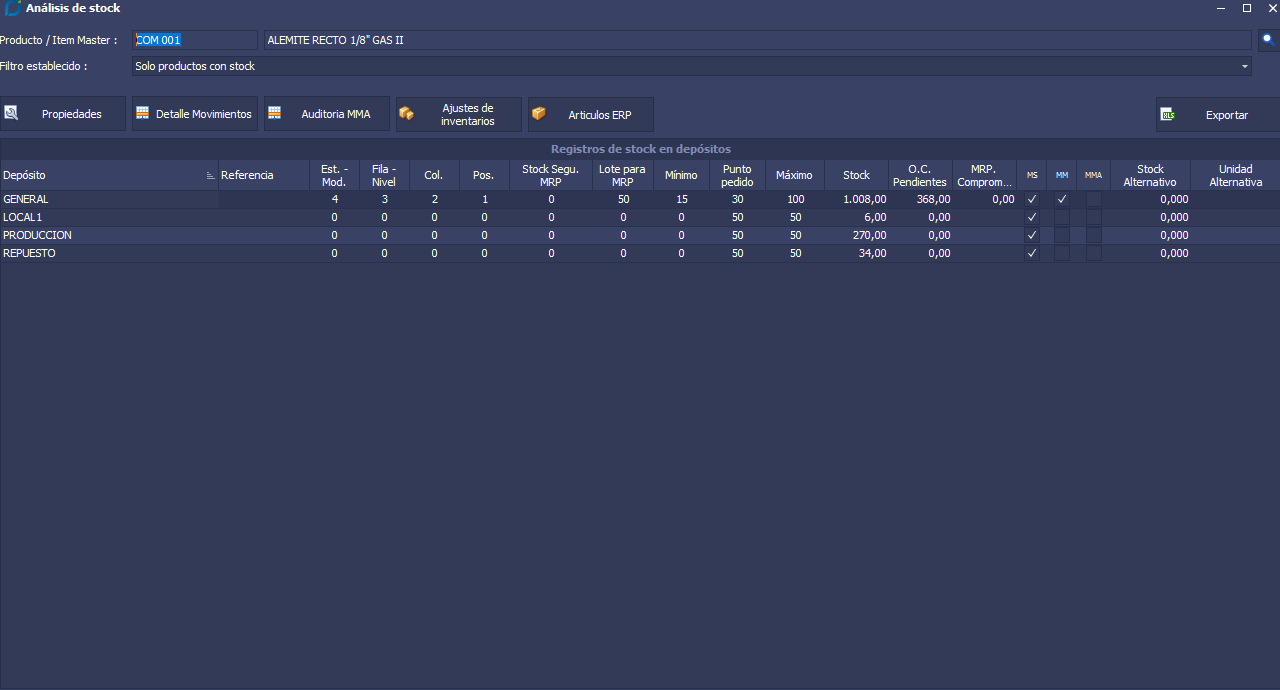Viewport: 1280px width, 690px height.
Task: Enable MM for the LOCAL1 deposit
Action: (x=1062, y=217)
